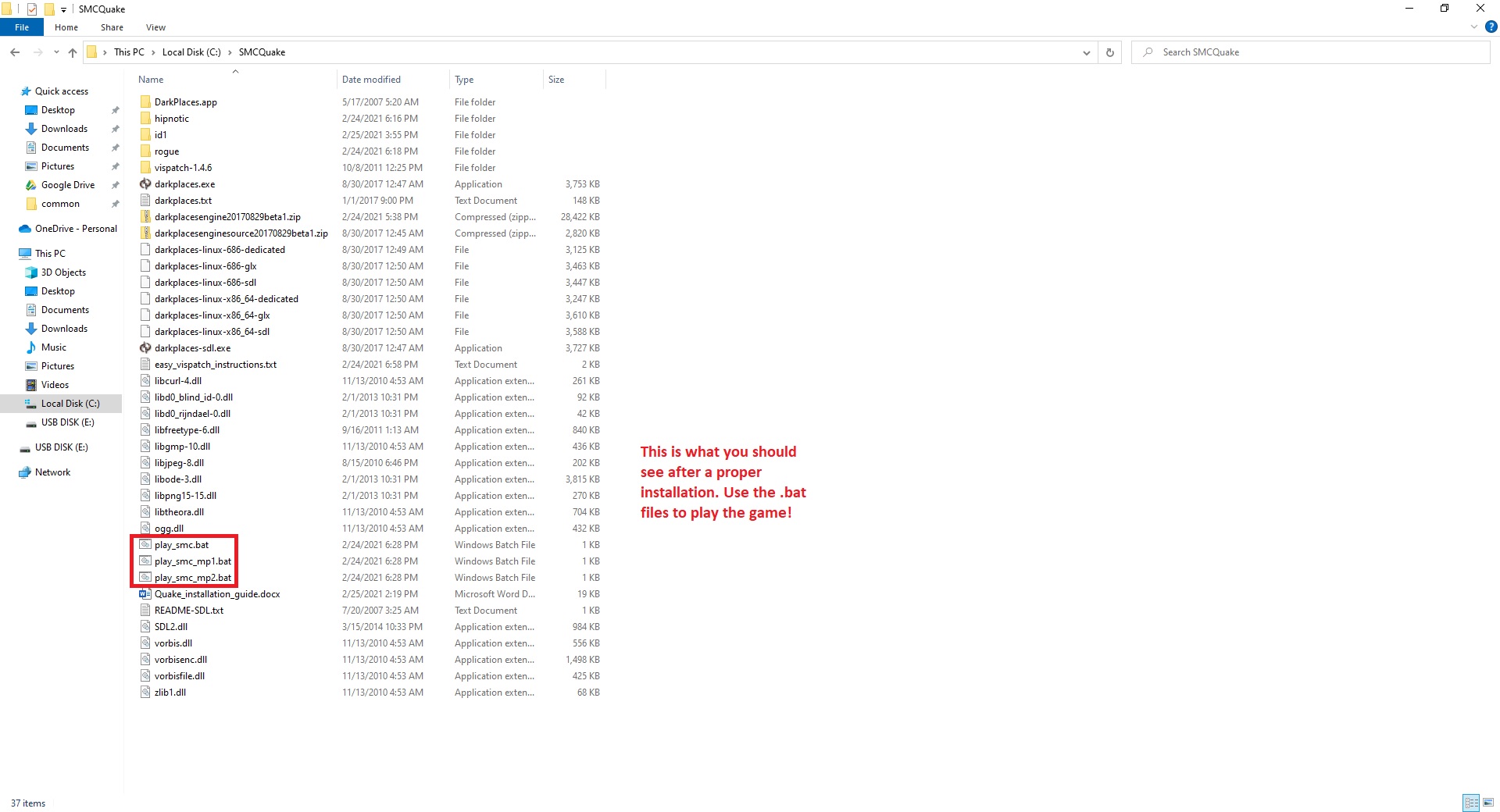This screenshot has height=812, width=1500.
Task: Open the address bar history dropdown
Action: (x=1086, y=52)
